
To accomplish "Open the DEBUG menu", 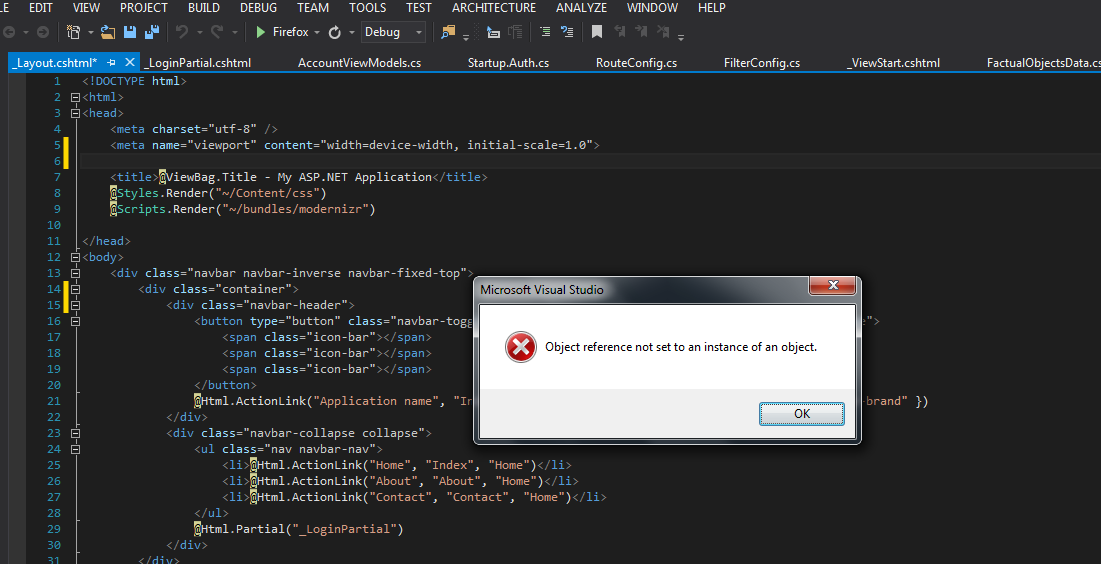I will [258, 8].
